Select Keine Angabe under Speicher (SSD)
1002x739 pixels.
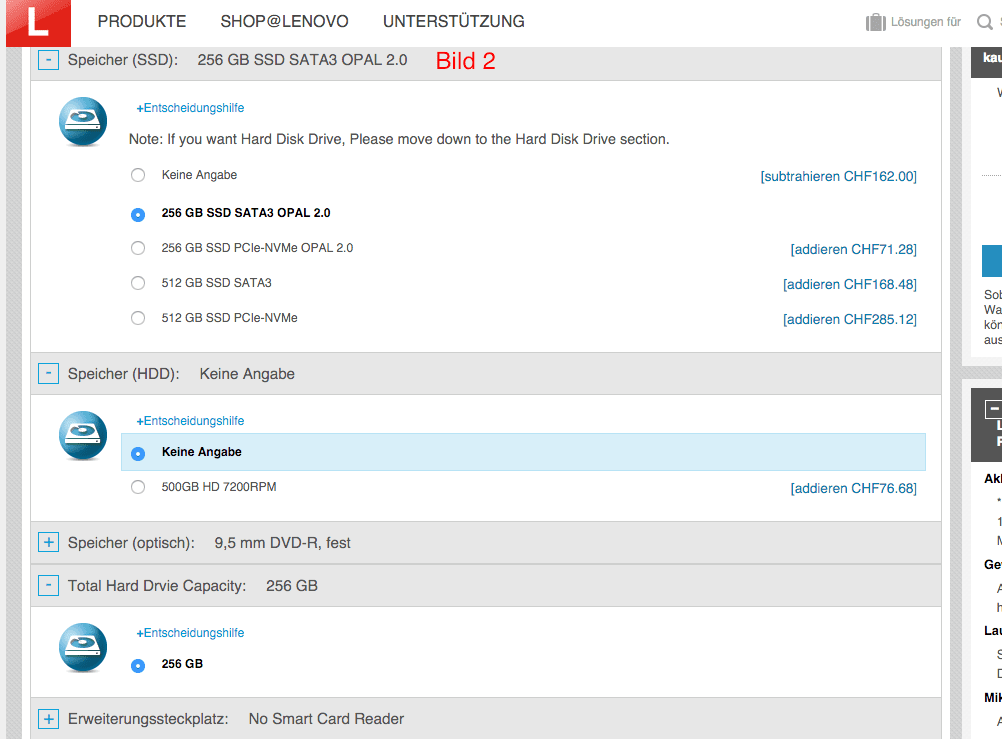click(138, 175)
